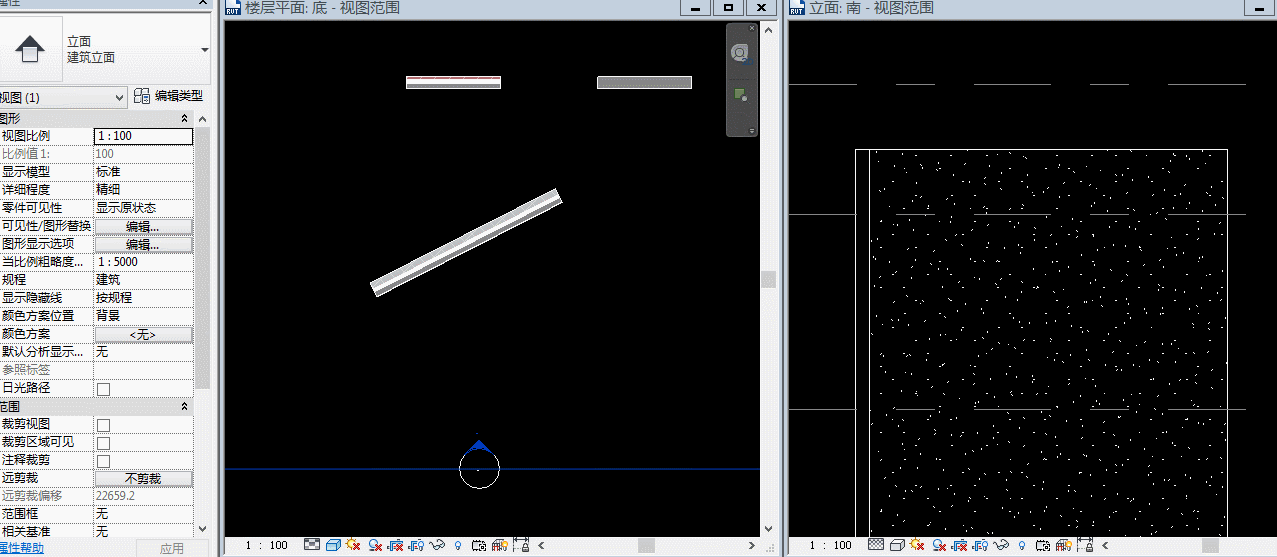1277x557 pixels.
Task: Toggle Shadows in floor plan view bar
Action: click(x=375, y=545)
